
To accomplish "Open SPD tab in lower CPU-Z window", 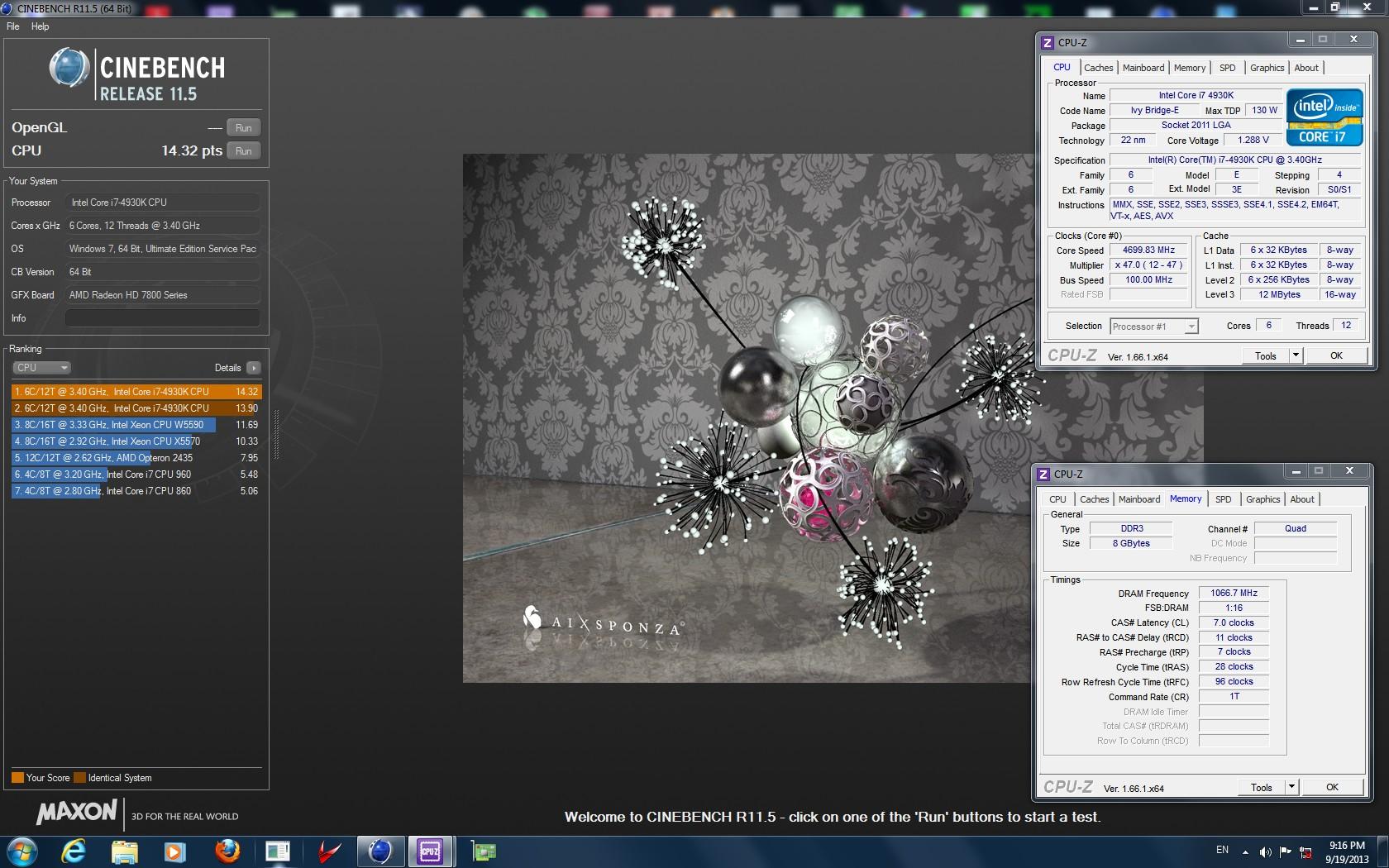I will coord(1224,499).
